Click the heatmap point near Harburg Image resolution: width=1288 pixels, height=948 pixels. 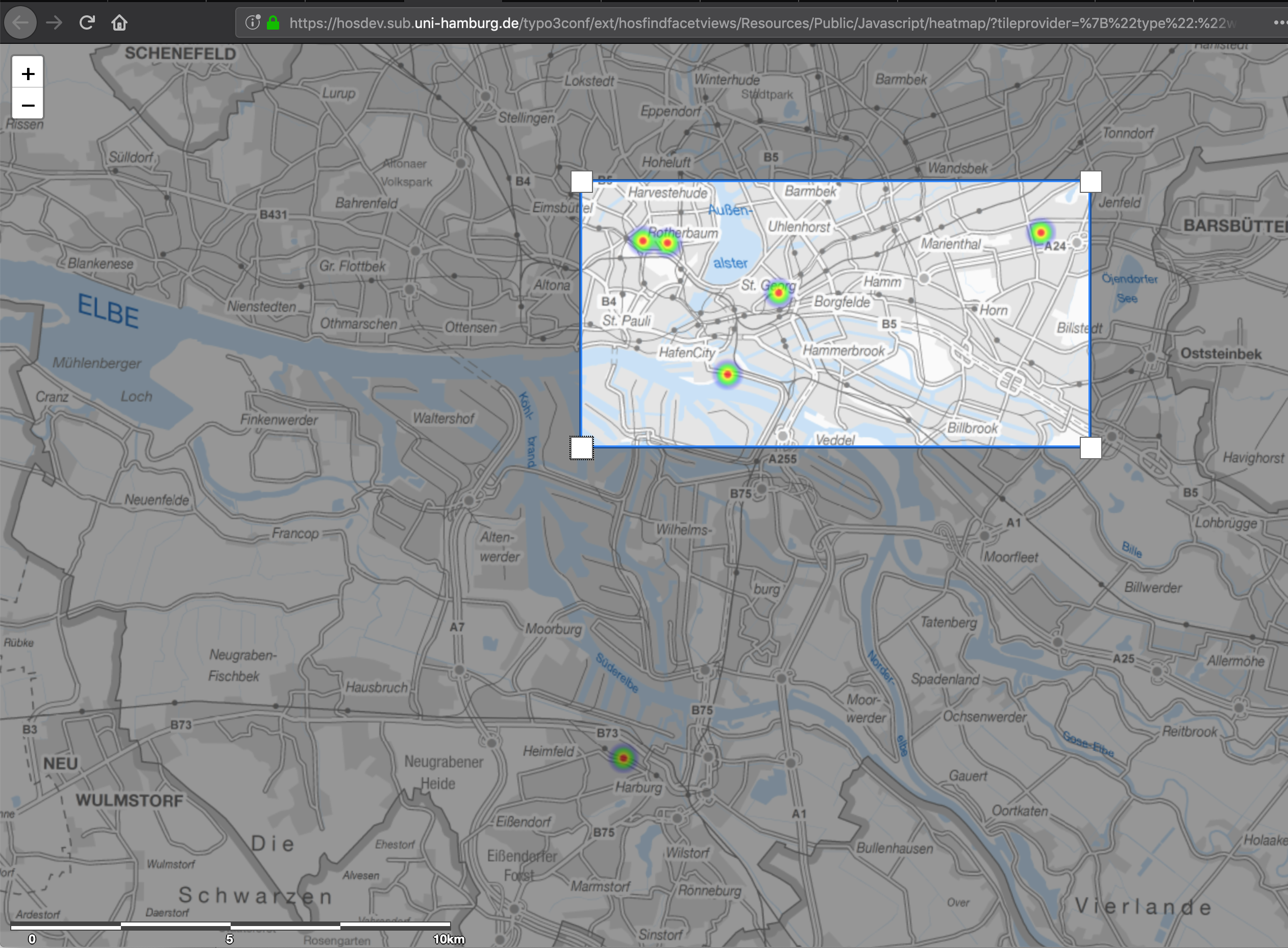click(624, 758)
